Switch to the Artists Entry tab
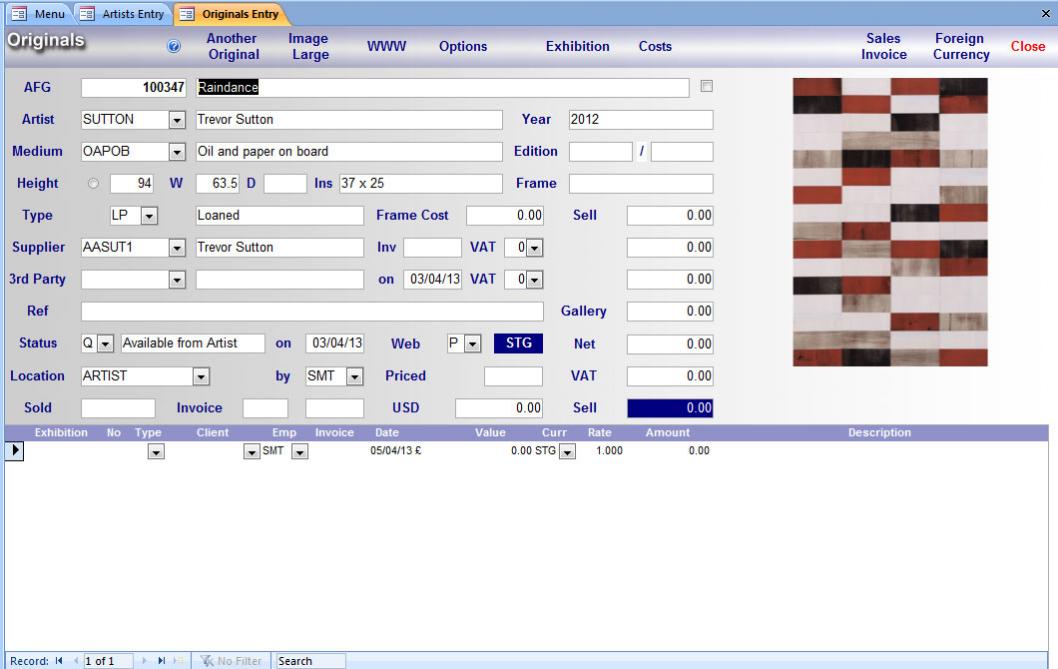This screenshot has height=669, width=1058. click(x=124, y=12)
